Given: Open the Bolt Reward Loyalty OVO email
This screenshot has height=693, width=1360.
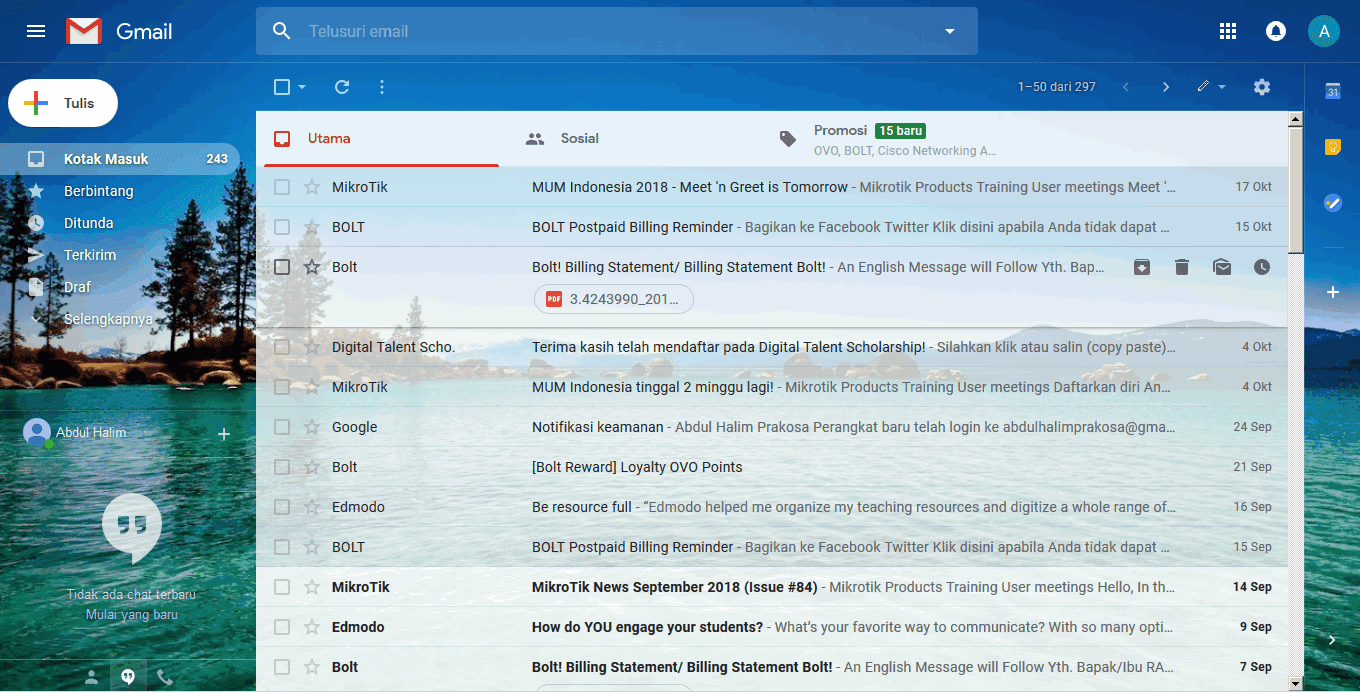Looking at the screenshot, I should tap(772, 467).
